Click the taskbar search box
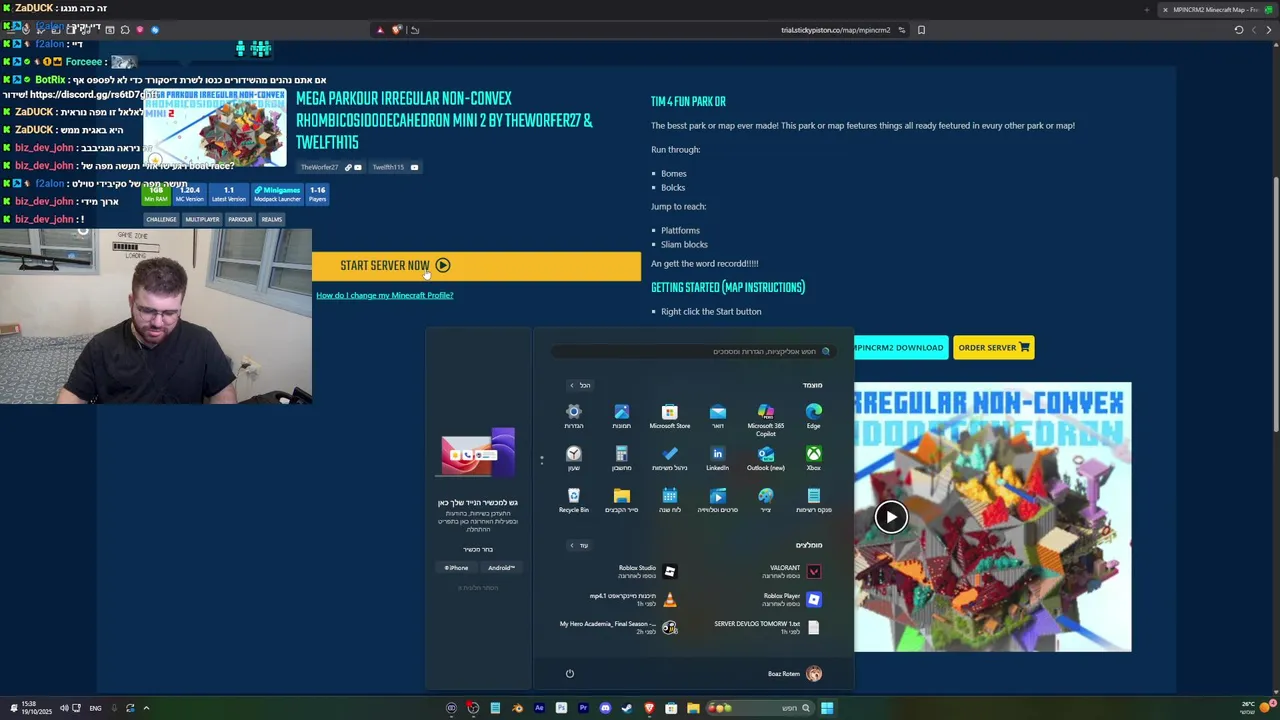This screenshot has height=720, width=1280. coord(759,708)
